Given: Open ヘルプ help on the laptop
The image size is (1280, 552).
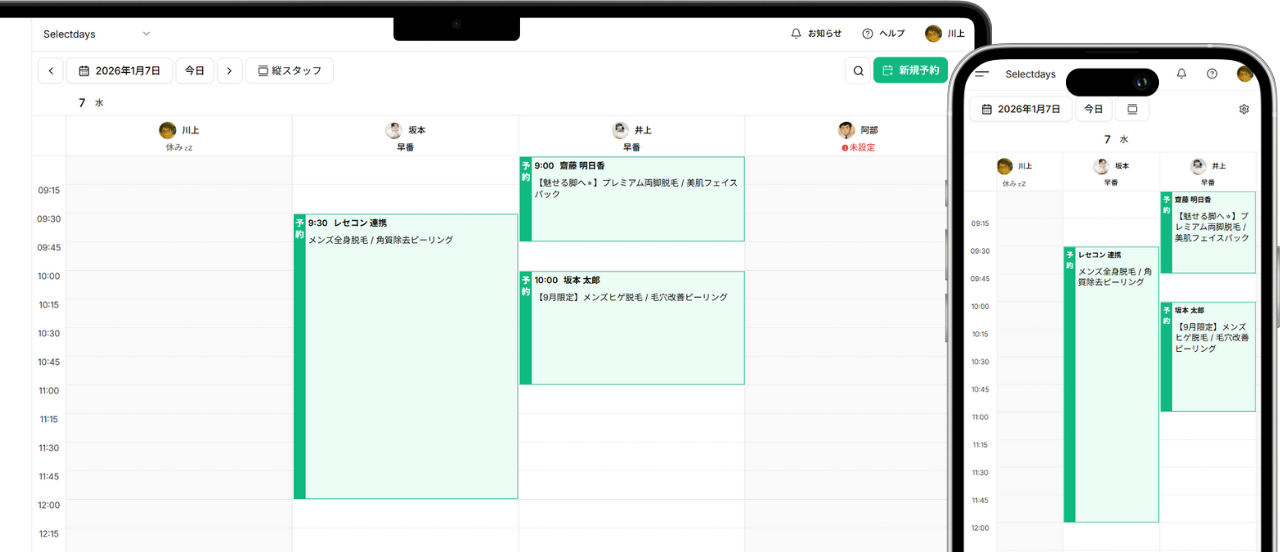Looking at the screenshot, I should pos(883,34).
